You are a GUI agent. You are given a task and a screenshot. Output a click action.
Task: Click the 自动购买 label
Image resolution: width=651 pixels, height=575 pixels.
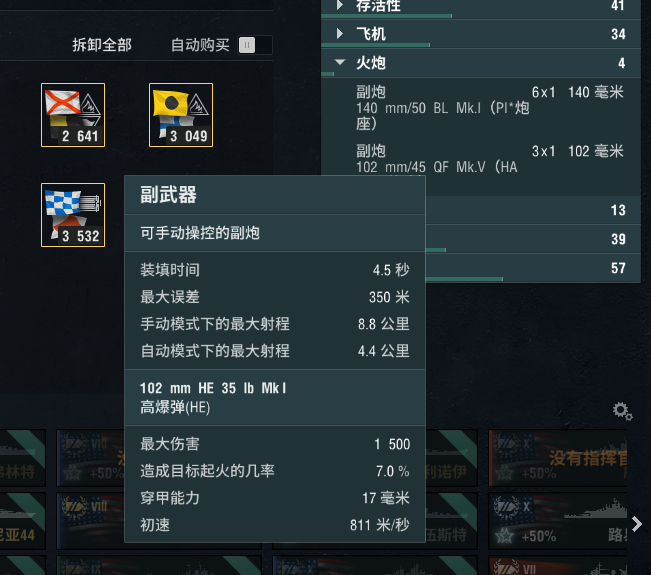click(x=200, y=45)
